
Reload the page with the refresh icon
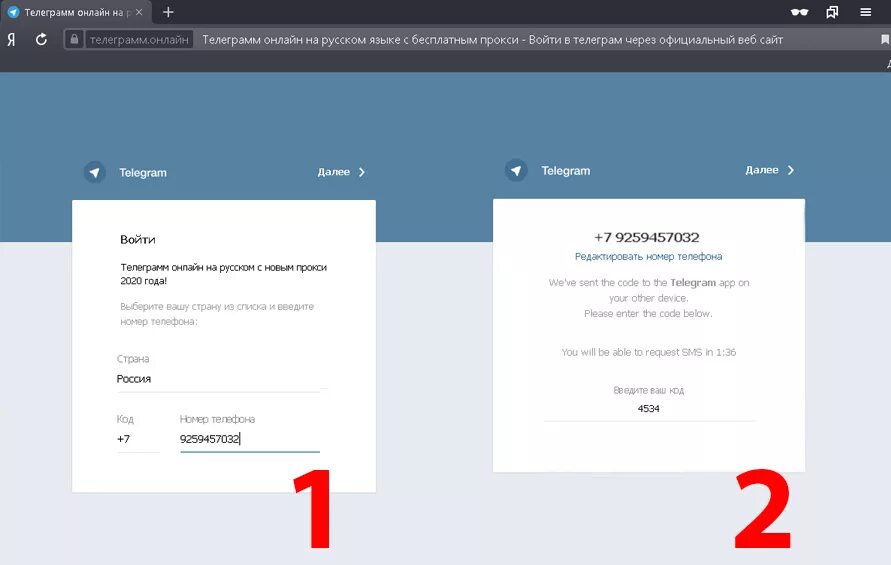[41, 40]
